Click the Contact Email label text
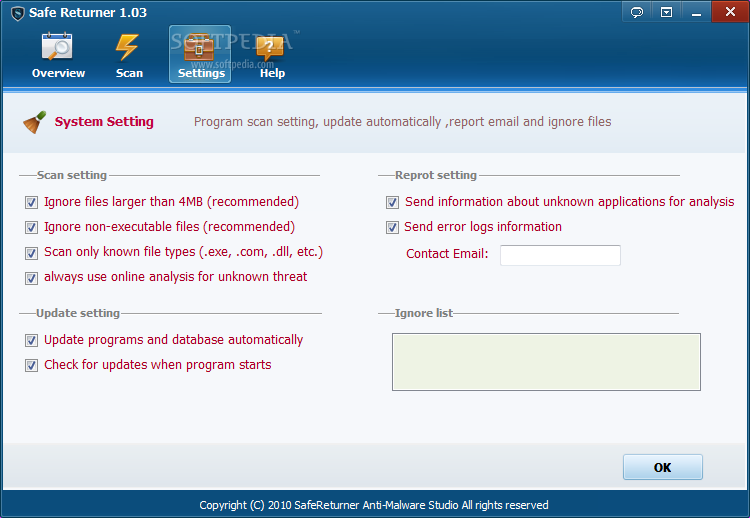This screenshot has height=518, width=750. (x=447, y=253)
